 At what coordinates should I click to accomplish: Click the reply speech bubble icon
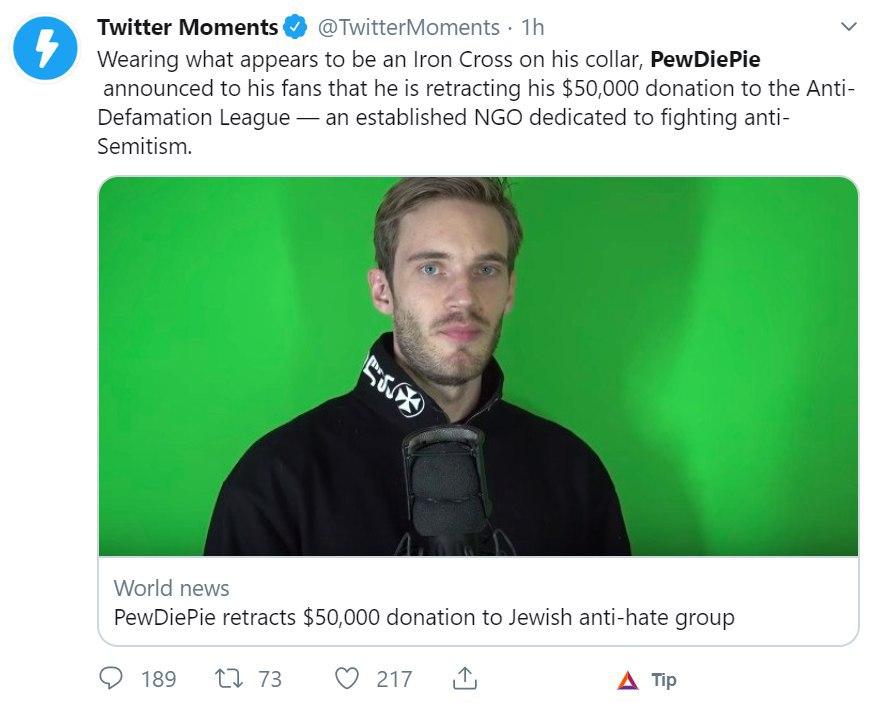112,679
